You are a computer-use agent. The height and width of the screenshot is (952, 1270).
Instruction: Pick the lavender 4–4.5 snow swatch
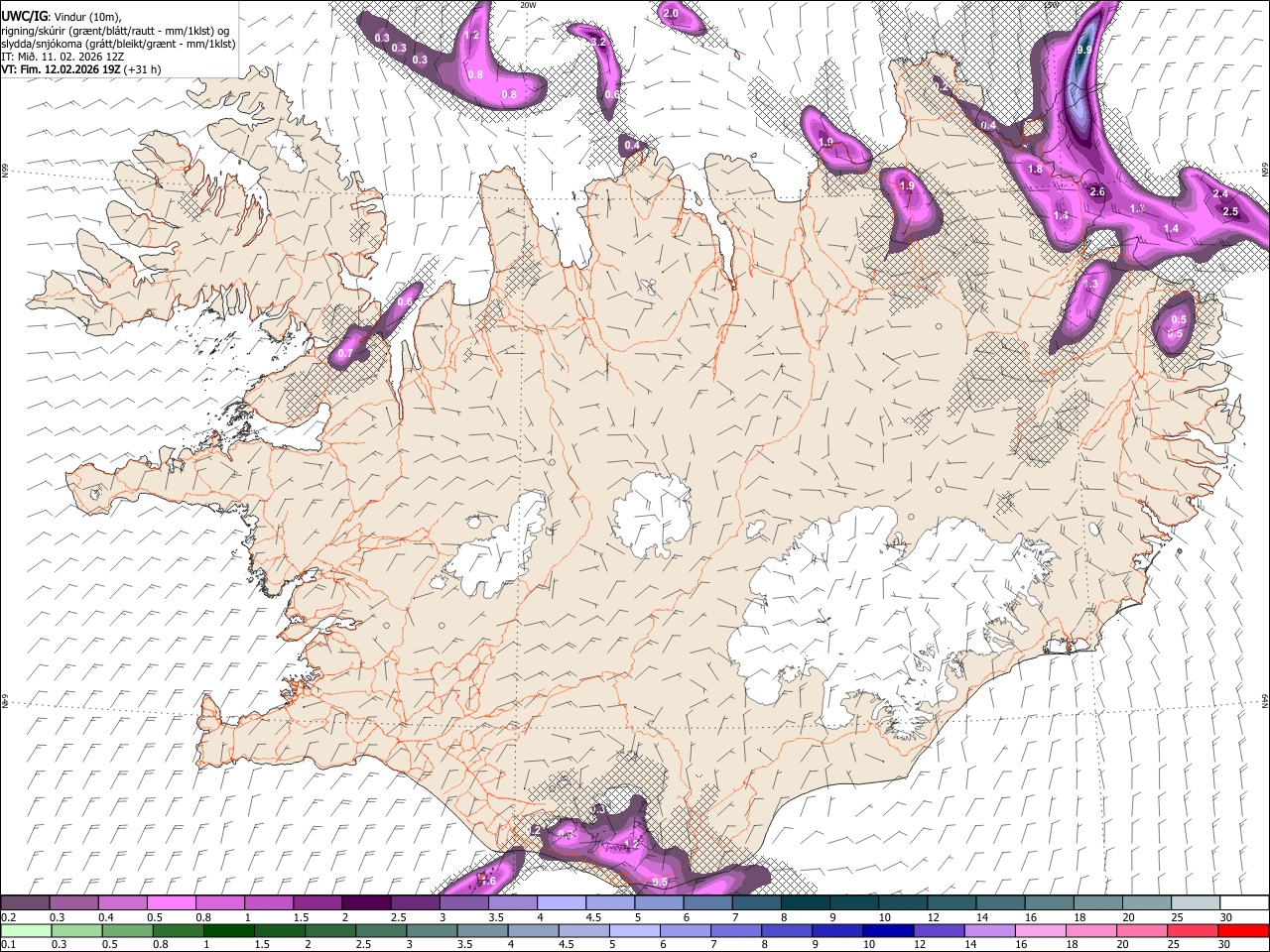[561, 903]
